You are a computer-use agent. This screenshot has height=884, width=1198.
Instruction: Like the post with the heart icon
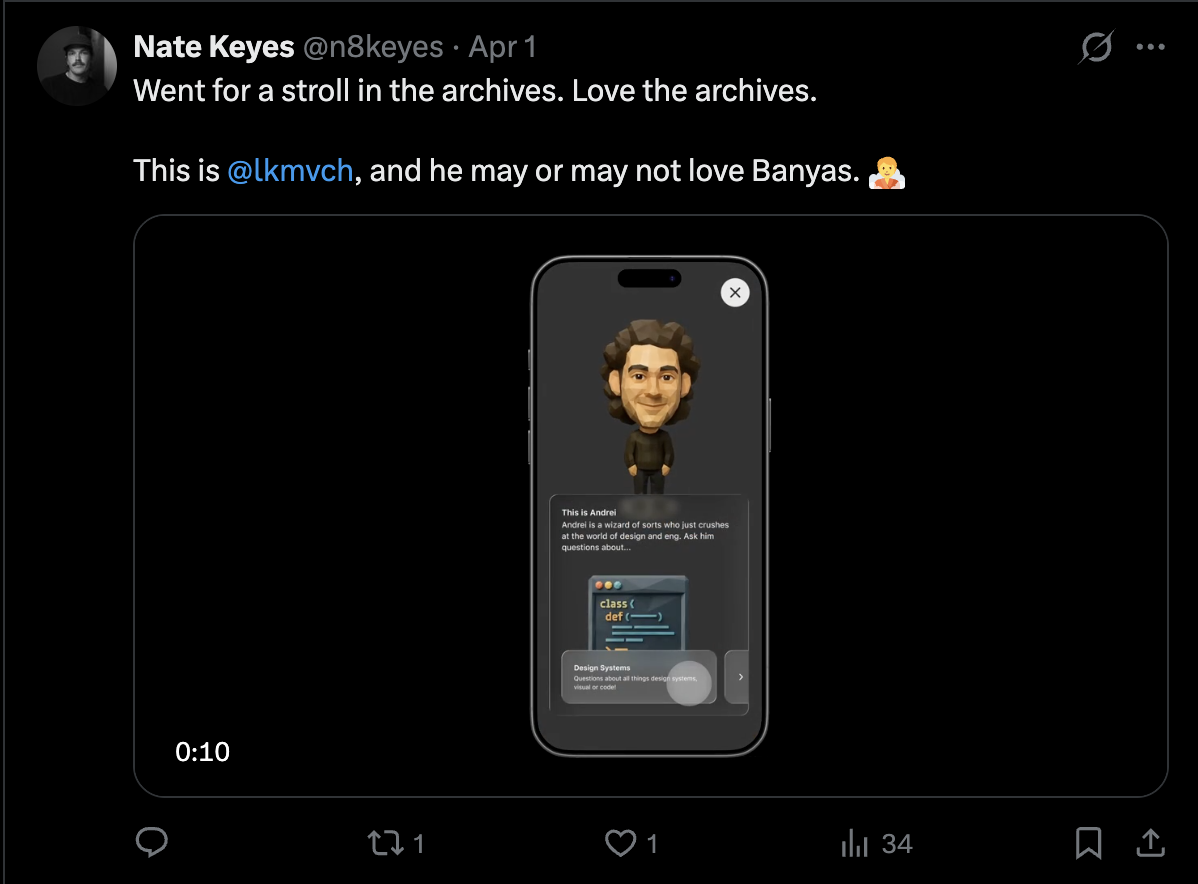[621, 843]
